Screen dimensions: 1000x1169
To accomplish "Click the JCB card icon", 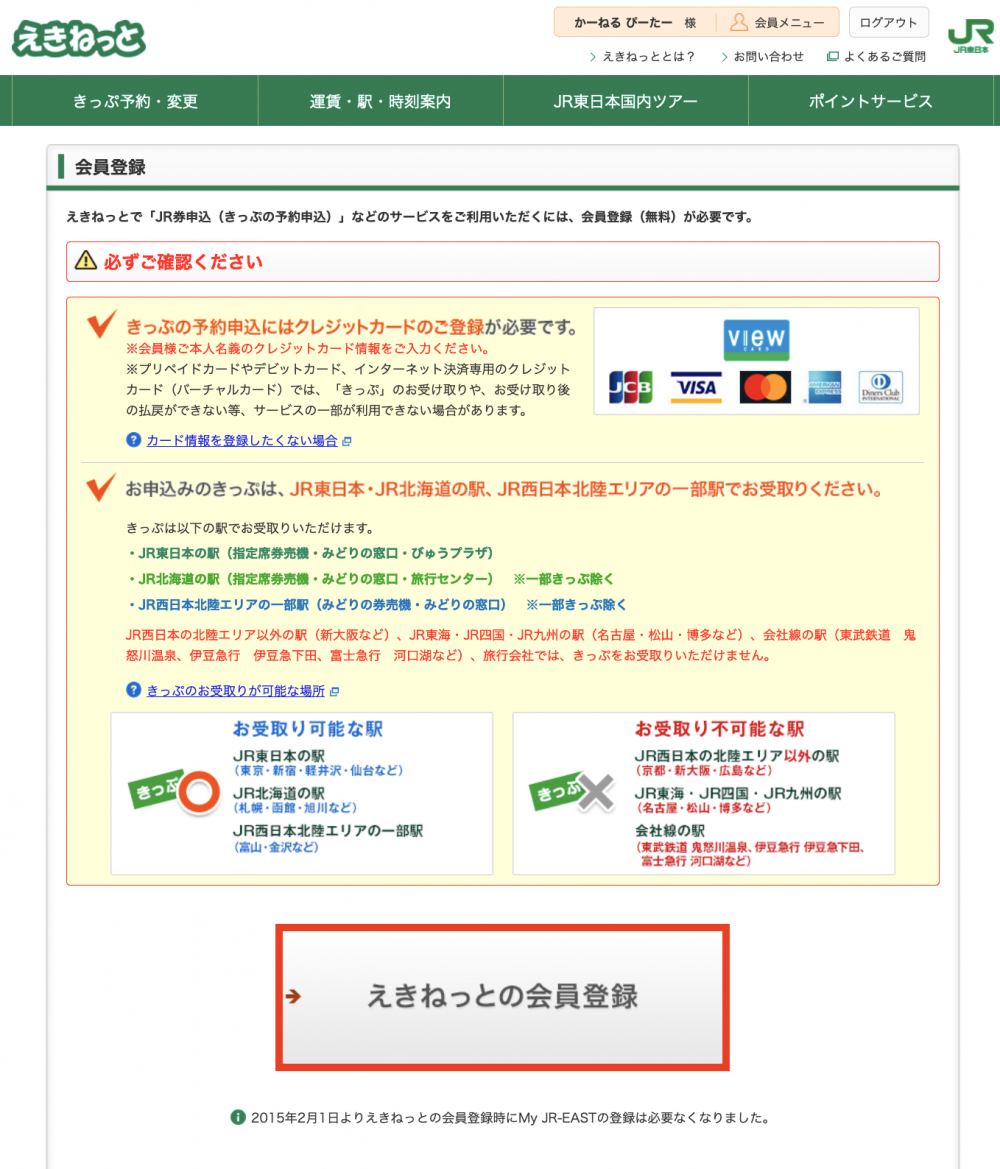I will click(x=630, y=387).
